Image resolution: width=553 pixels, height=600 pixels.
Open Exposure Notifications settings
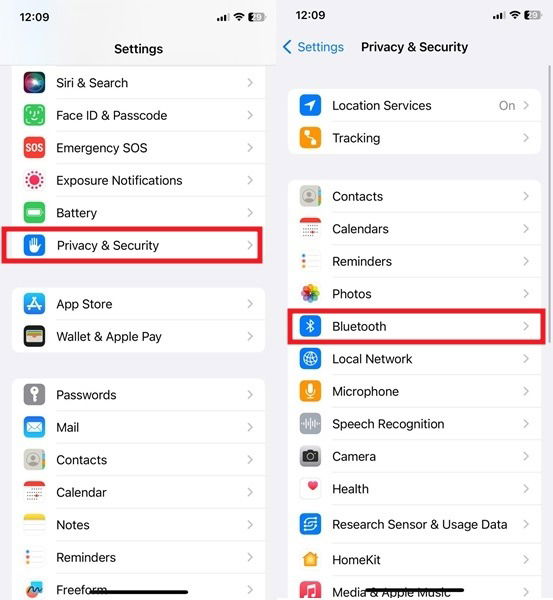point(138,180)
